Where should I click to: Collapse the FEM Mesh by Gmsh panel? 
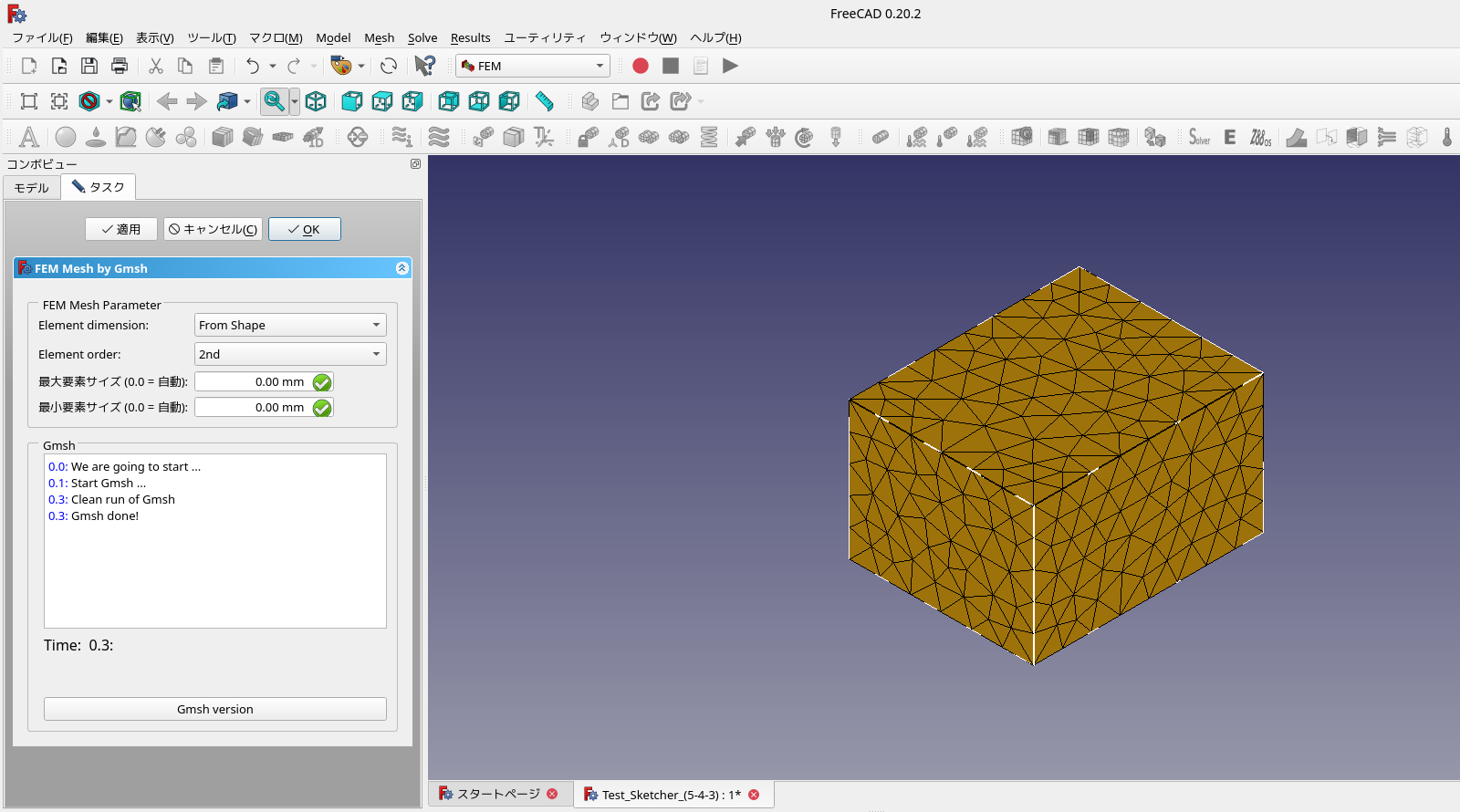point(401,268)
